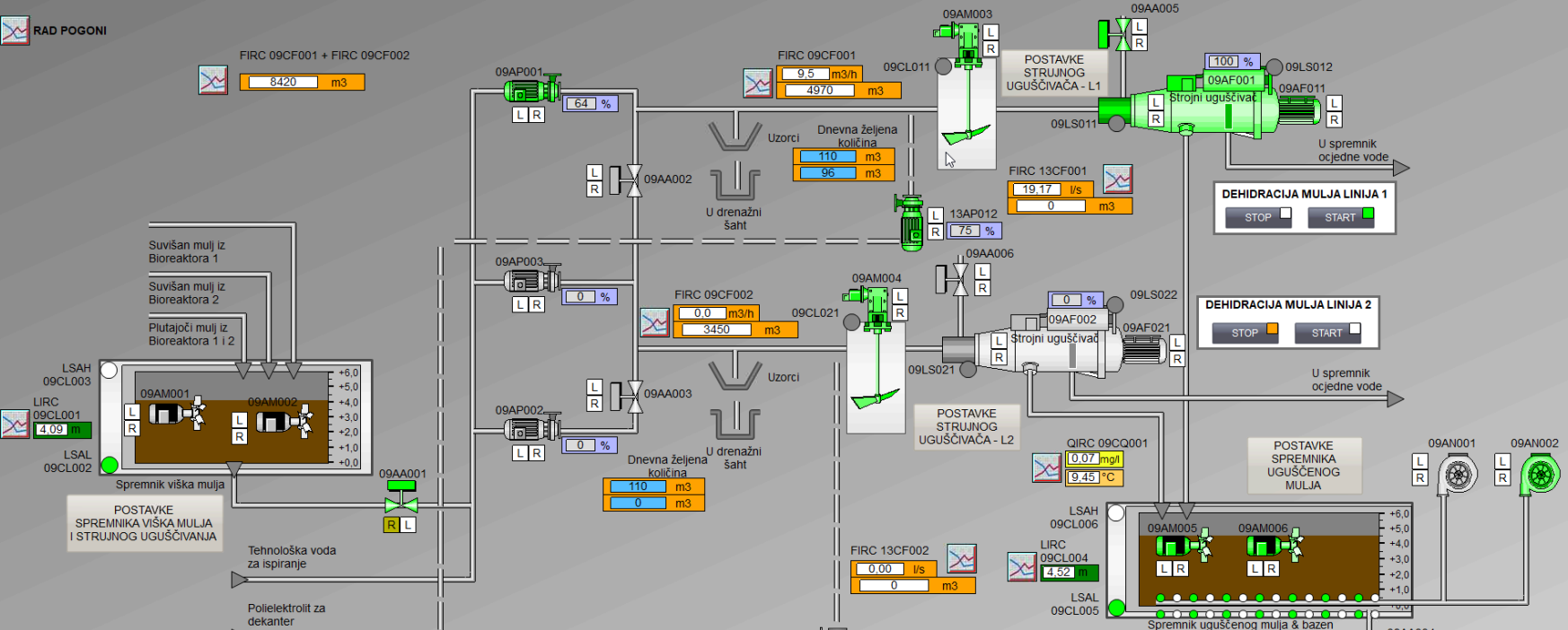Click pump 09AP001 icon
The height and width of the screenshot is (630, 1568).
click(529, 90)
